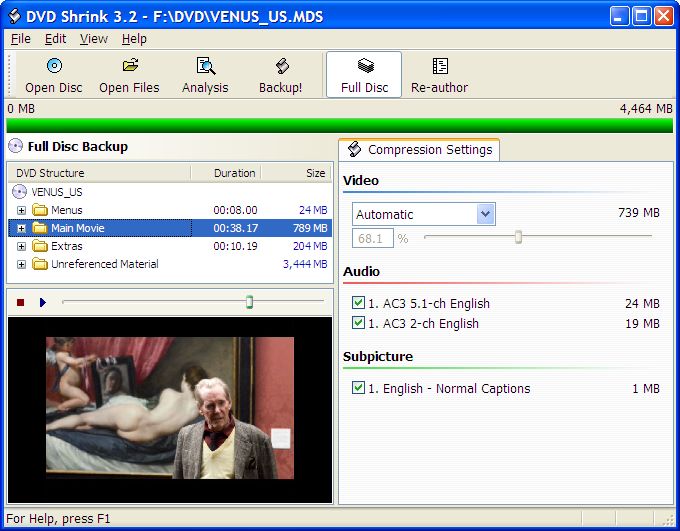Click the video preview frame

click(170, 408)
